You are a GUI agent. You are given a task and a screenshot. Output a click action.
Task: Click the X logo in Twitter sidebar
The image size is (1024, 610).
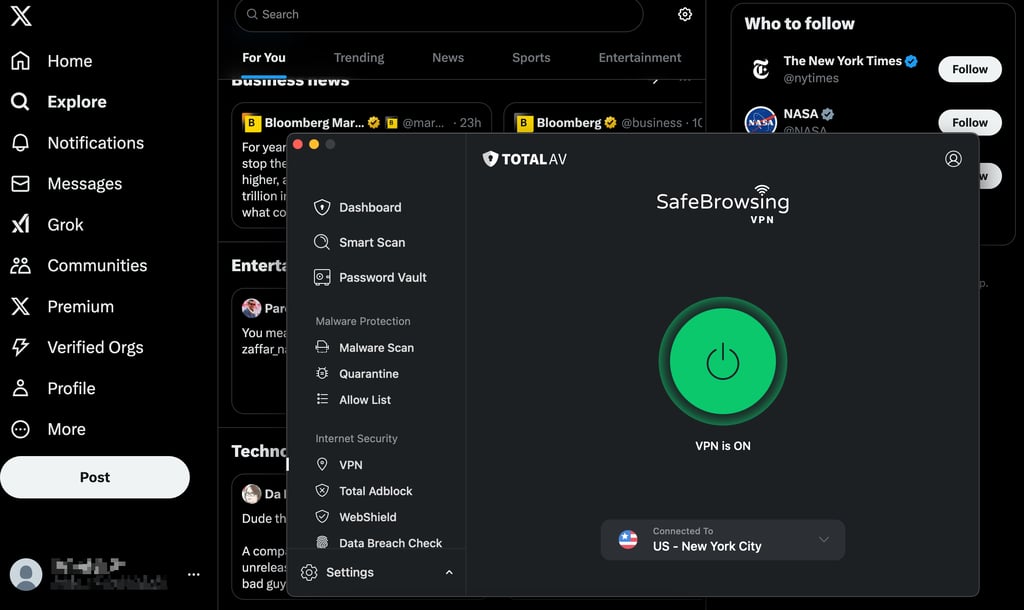pos(21,15)
